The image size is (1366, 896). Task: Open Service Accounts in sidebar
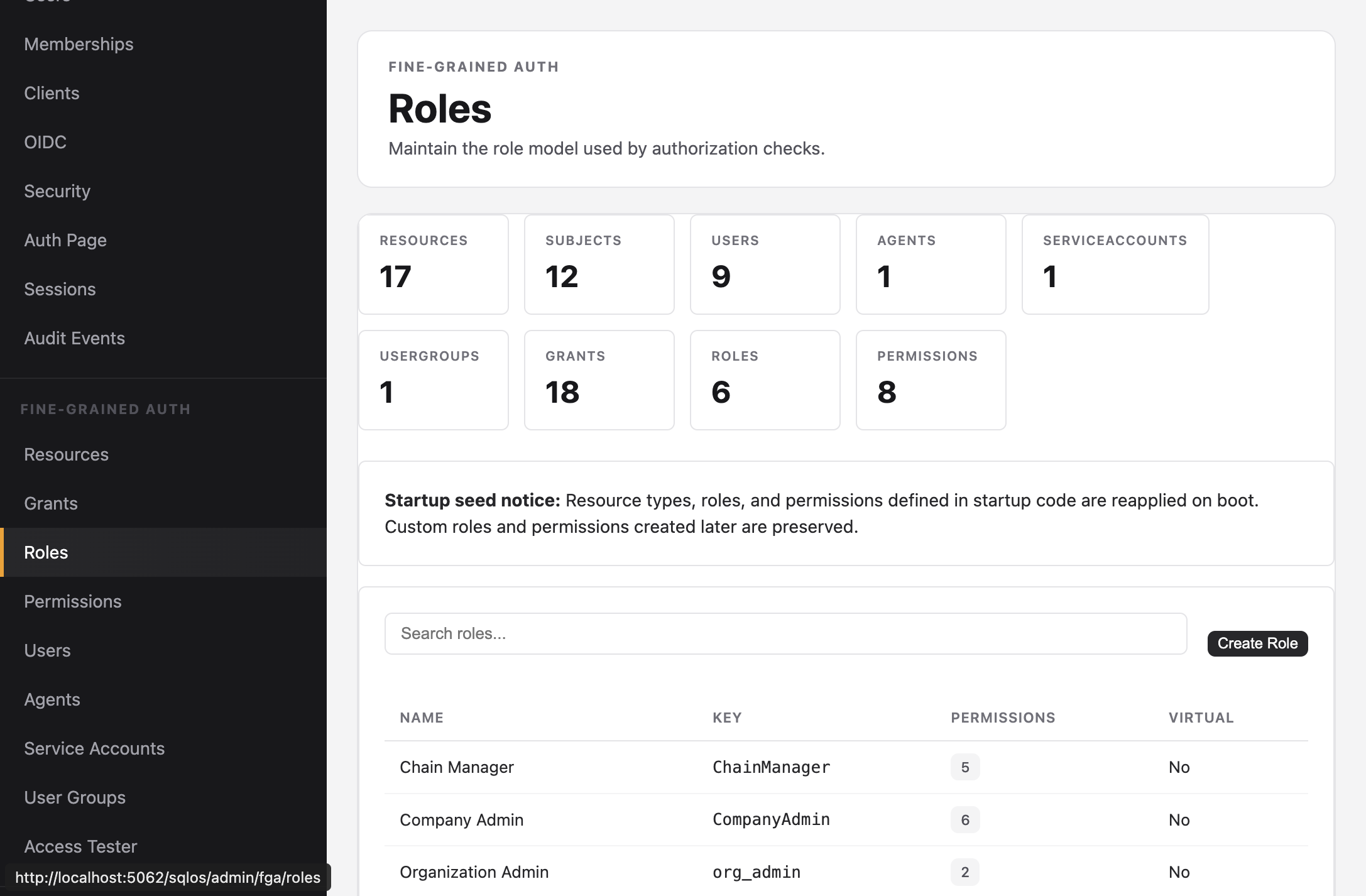(94, 748)
